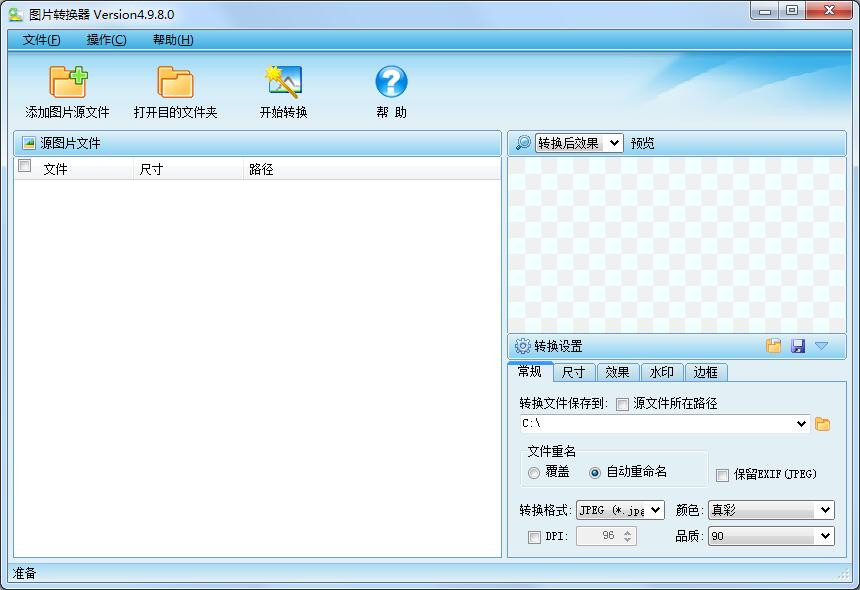
Task: Click the 转换文件保存到 label
Action: (563, 404)
